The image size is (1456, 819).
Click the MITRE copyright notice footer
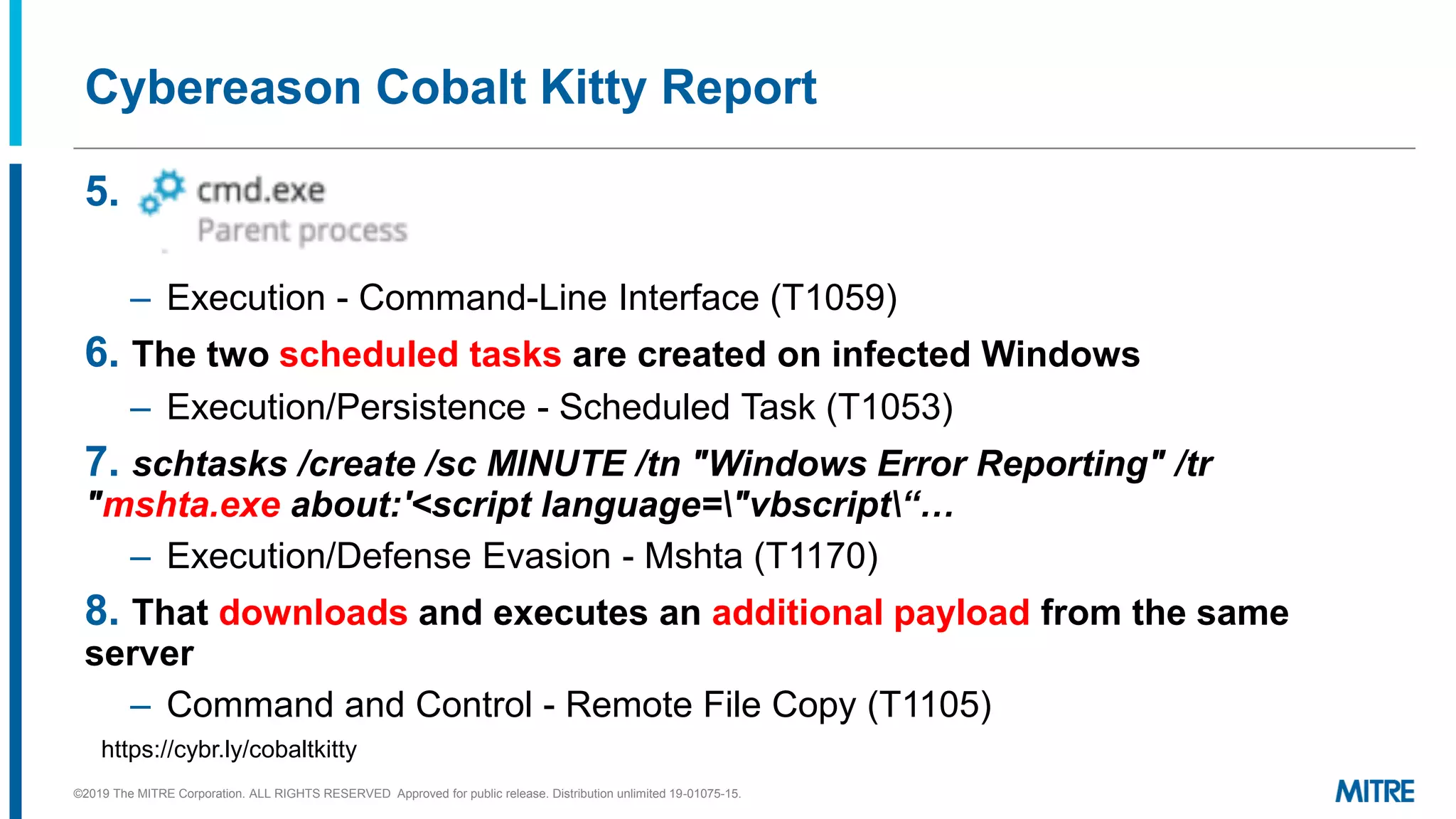[x=407, y=793]
